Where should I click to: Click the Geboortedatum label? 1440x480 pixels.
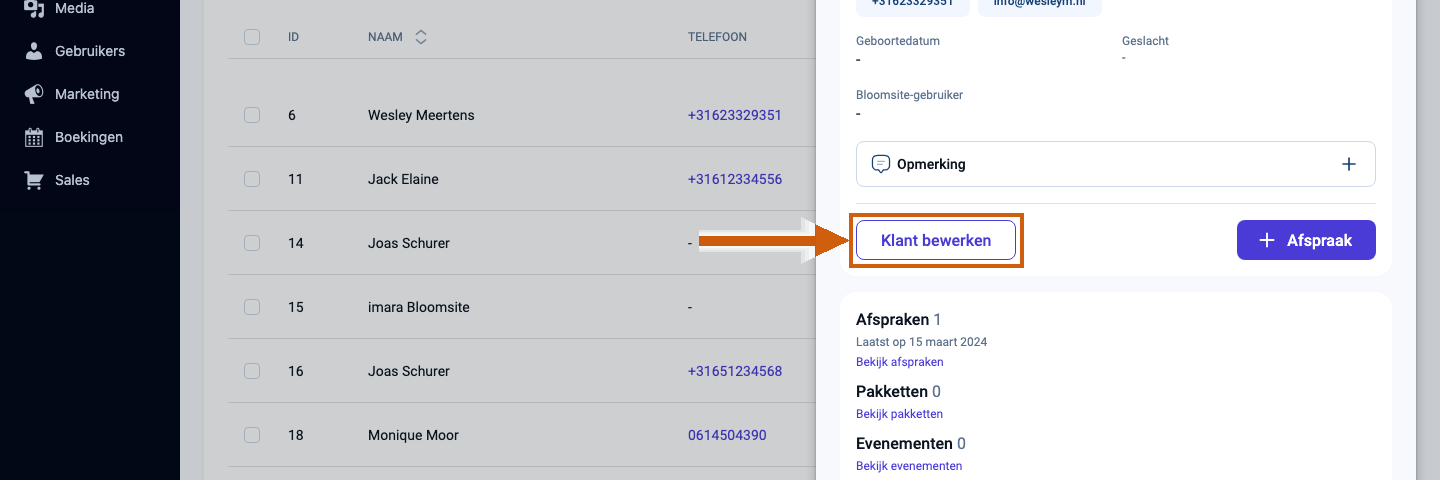tap(898, 41)
